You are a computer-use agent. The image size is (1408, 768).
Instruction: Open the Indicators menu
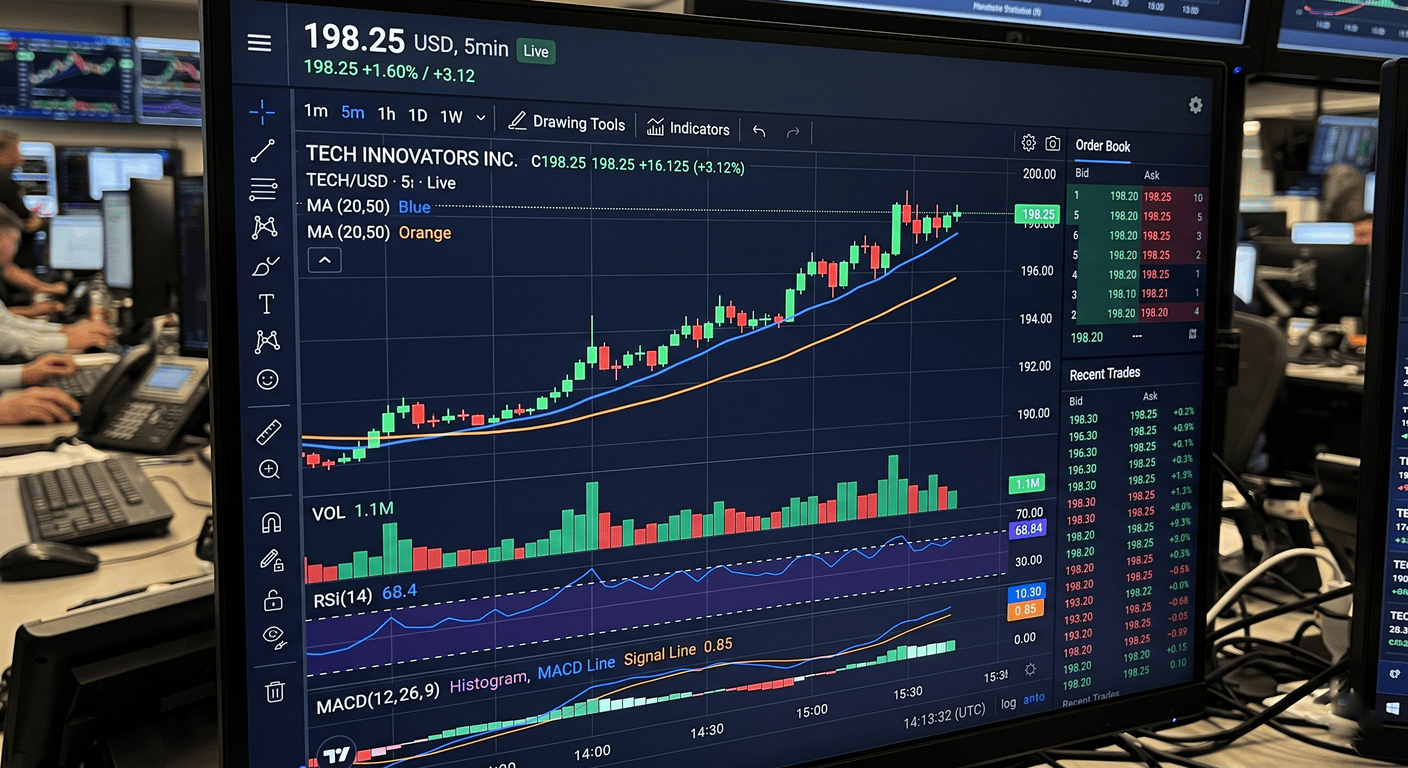688,128
